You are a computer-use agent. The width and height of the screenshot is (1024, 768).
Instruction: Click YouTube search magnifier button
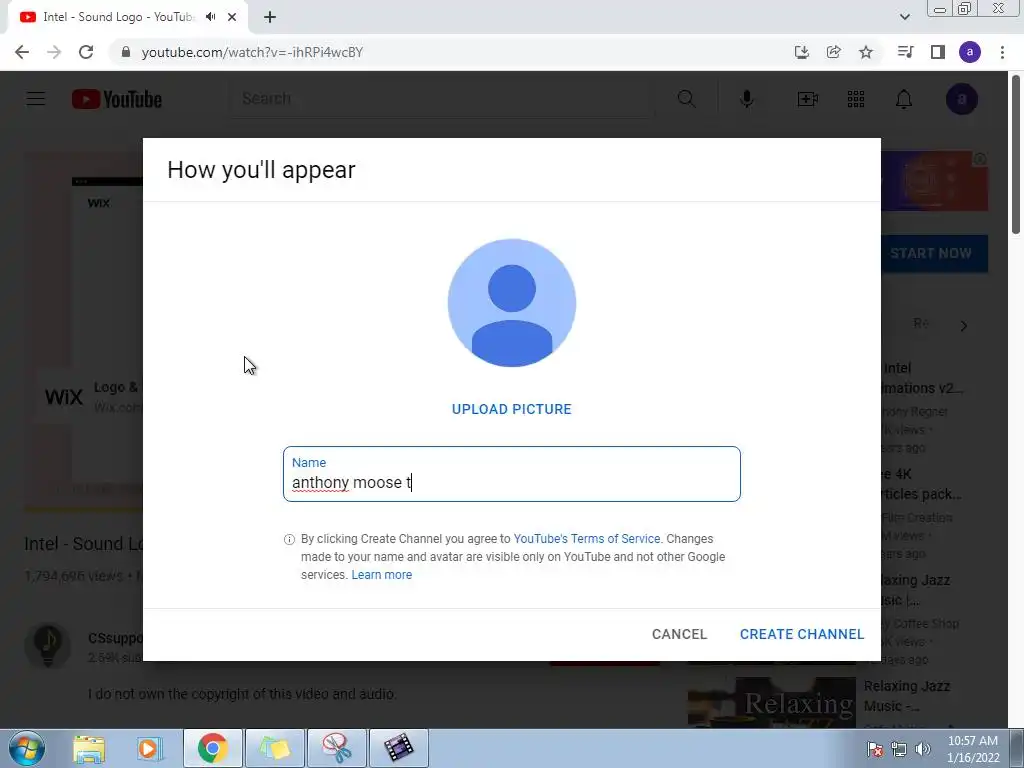(x=686, y=99)
